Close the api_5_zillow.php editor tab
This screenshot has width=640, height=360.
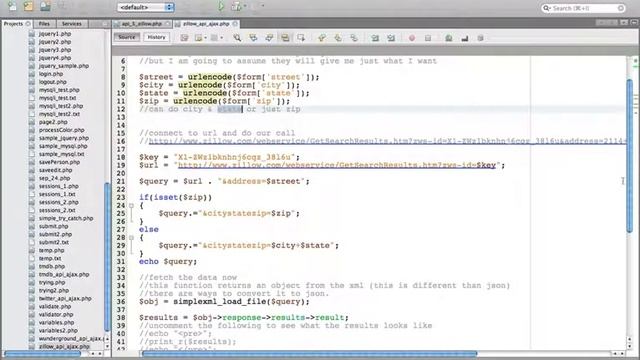167,24
